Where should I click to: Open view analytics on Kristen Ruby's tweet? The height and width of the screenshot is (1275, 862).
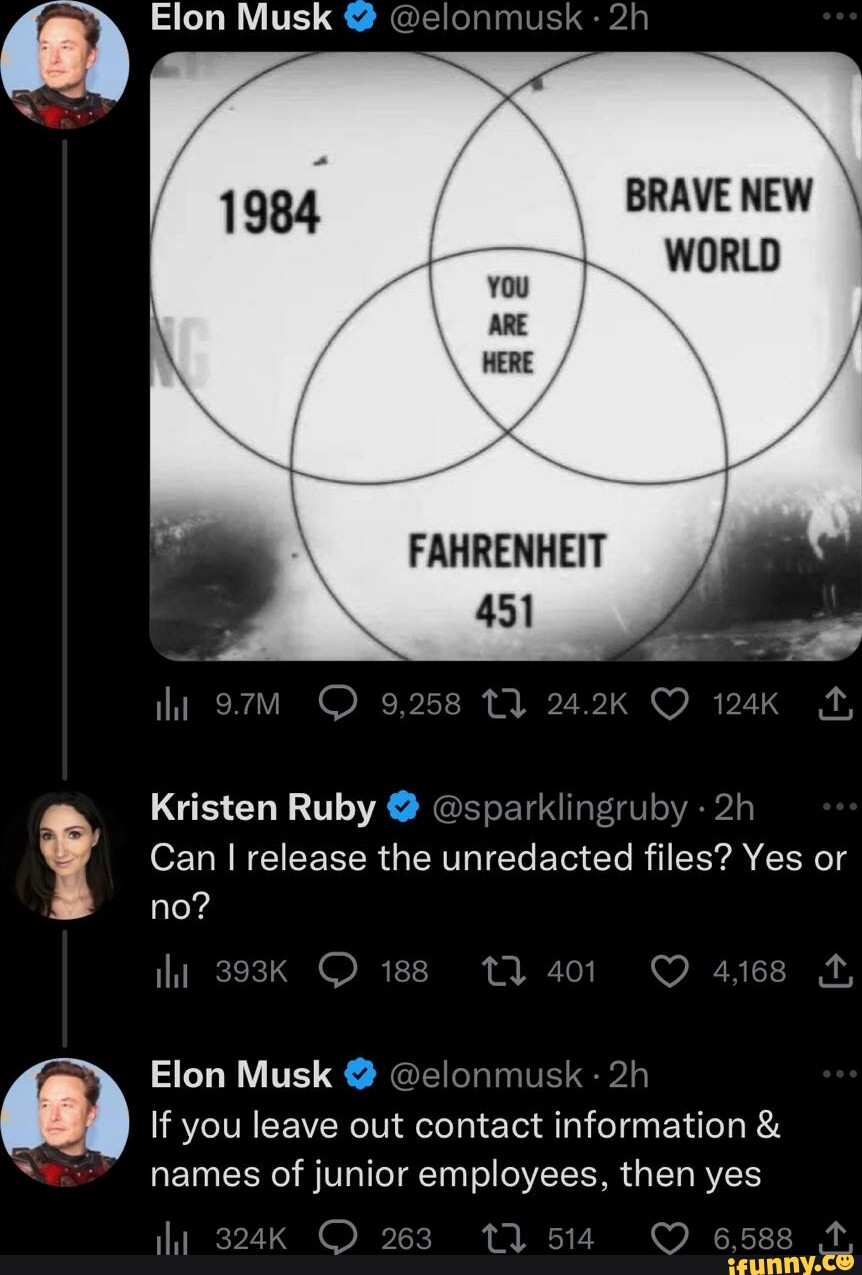coord(174,970)
